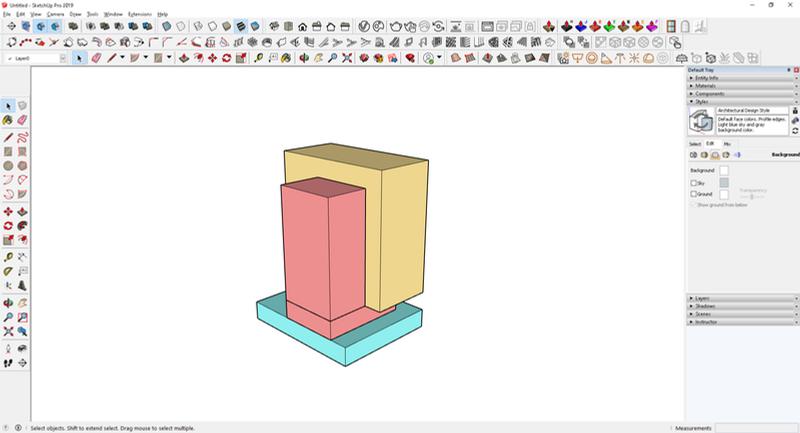The width and height of the screenshot is (800, 433).
Task: Expand the Scenes panel
Action: pyautogui.click(x=743, y=314)
